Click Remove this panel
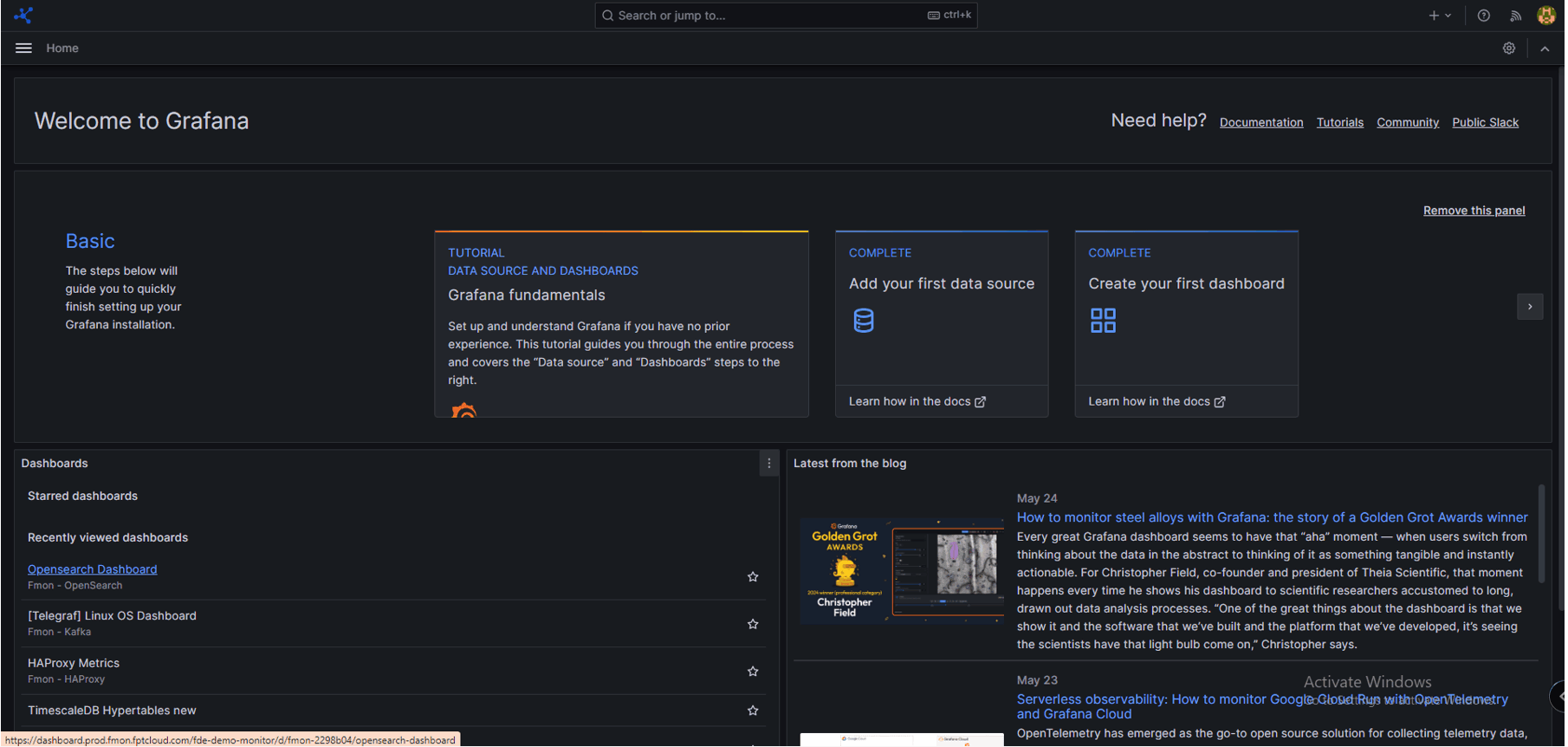 coord(1474,211)
